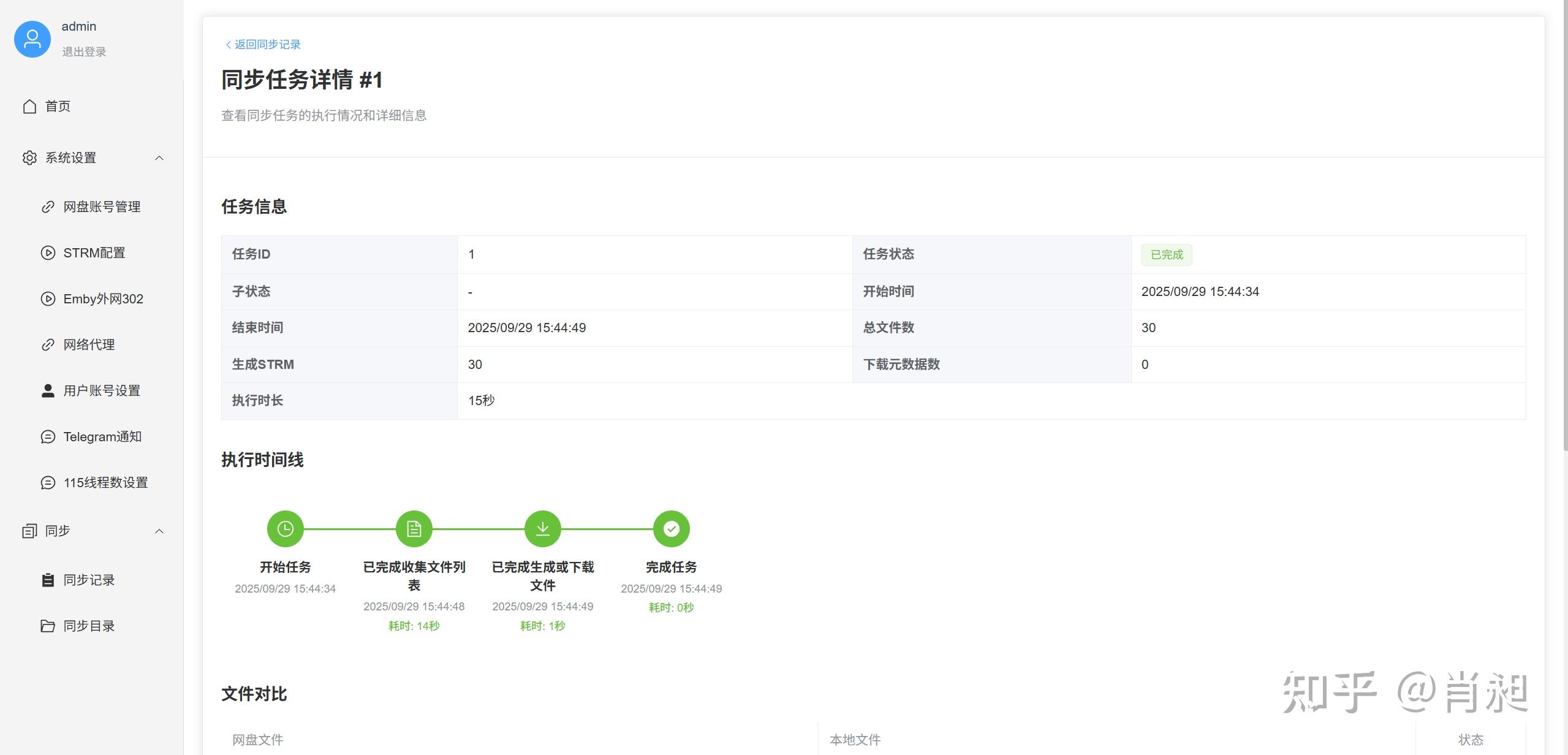Click the clock icon for 开始任务 step
Viewport: 1568px width, 755px height.
286,529
